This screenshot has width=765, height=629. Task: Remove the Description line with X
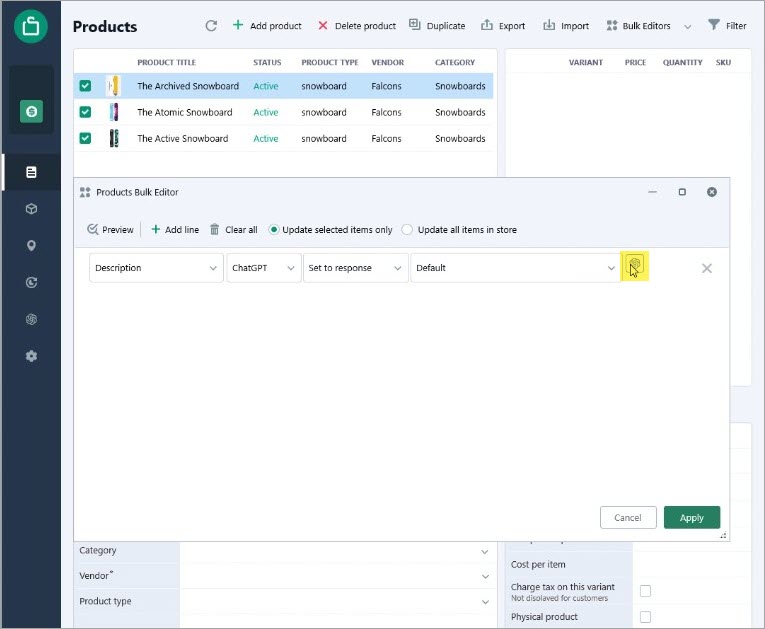pos(706,268)
